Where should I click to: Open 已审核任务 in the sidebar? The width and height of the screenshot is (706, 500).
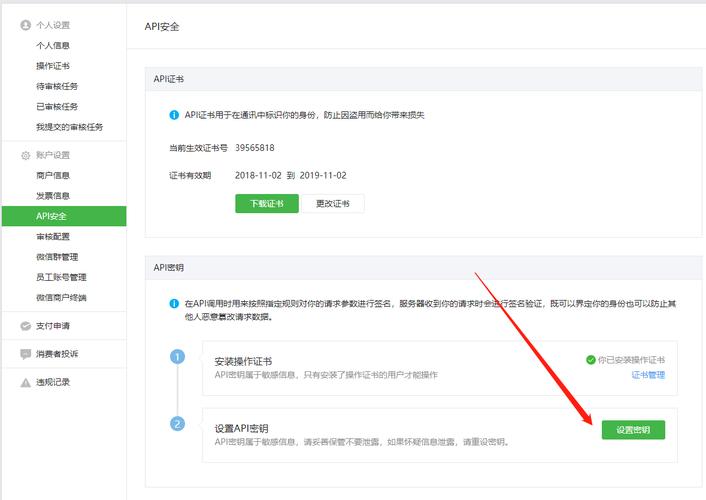(x=57, y=106)
